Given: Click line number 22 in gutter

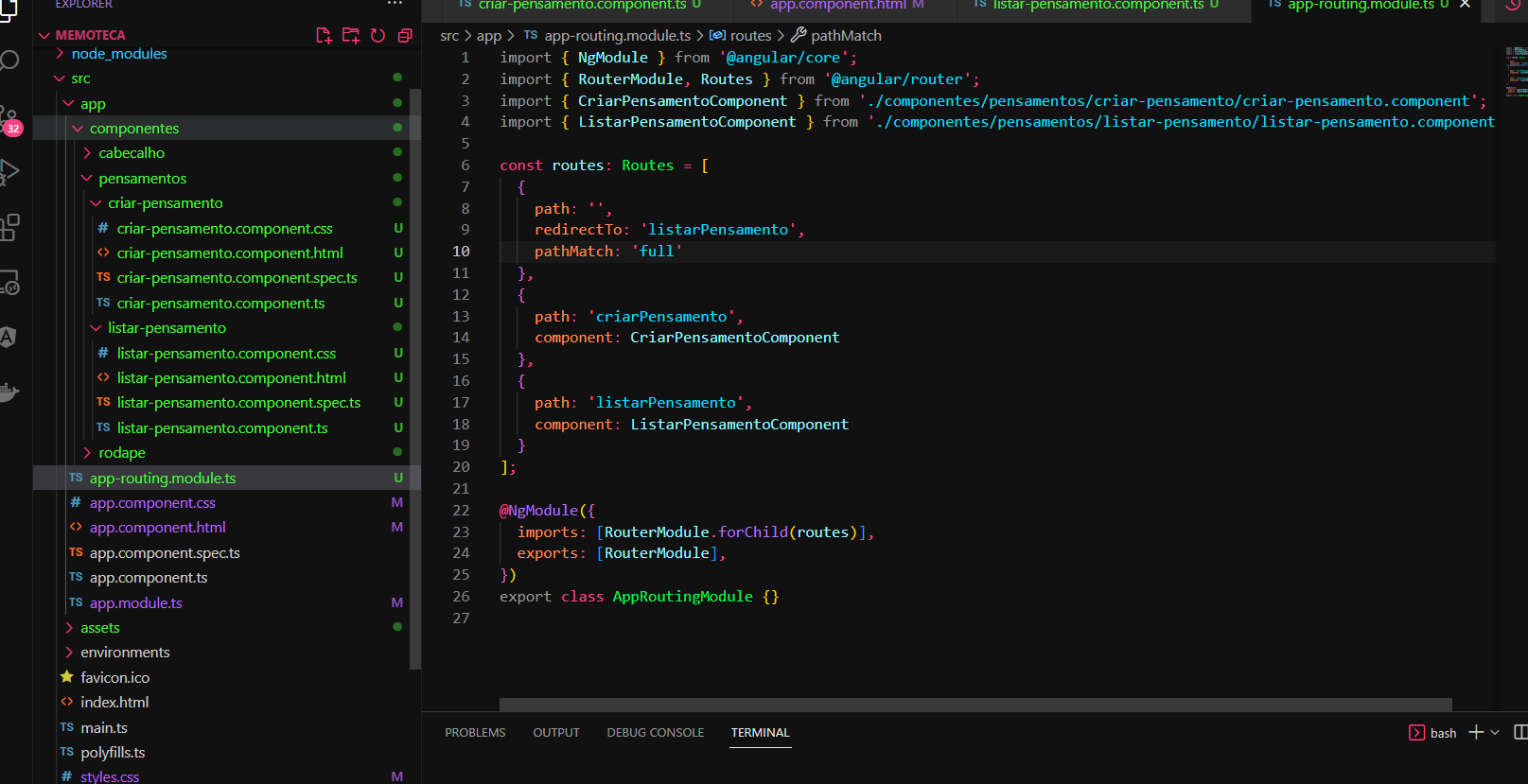Looking at the screenshot, I should coord(461,511).
